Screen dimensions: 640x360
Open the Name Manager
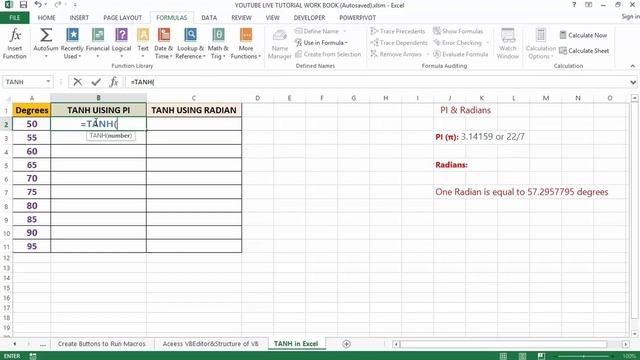[280, 44]
